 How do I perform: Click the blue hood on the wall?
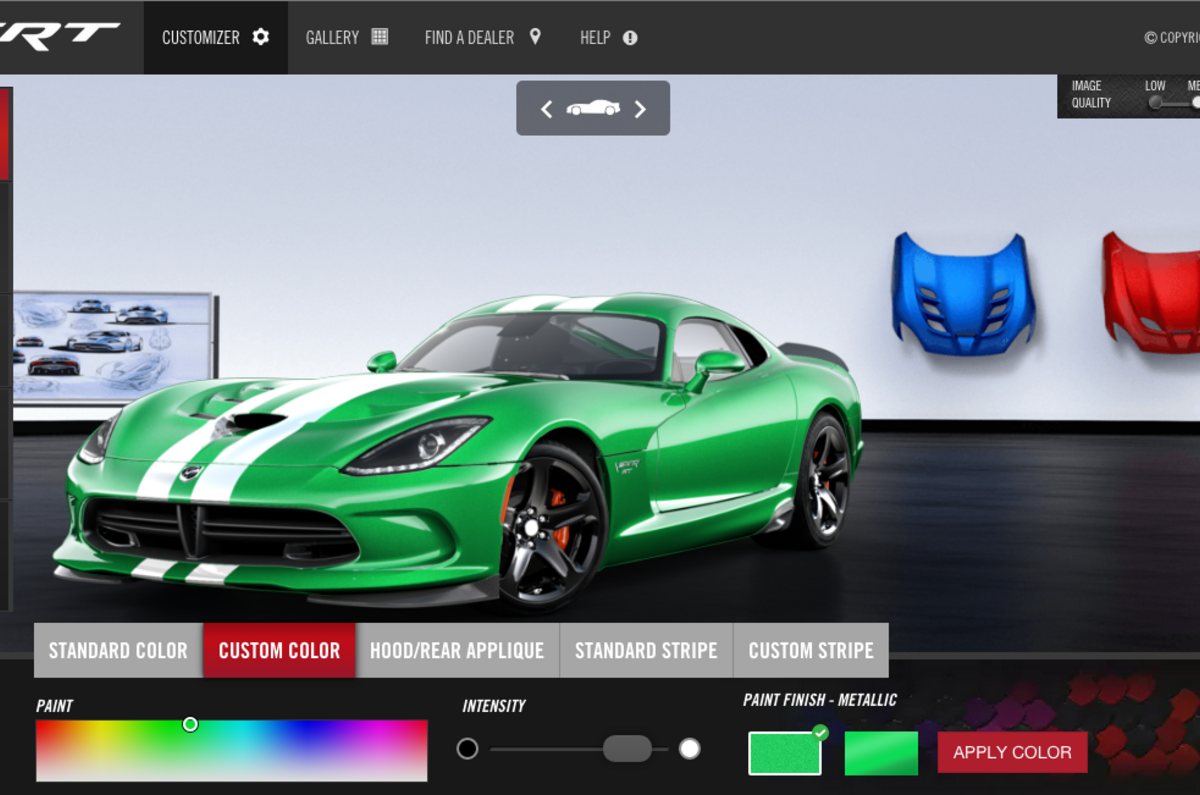point(962,293)
